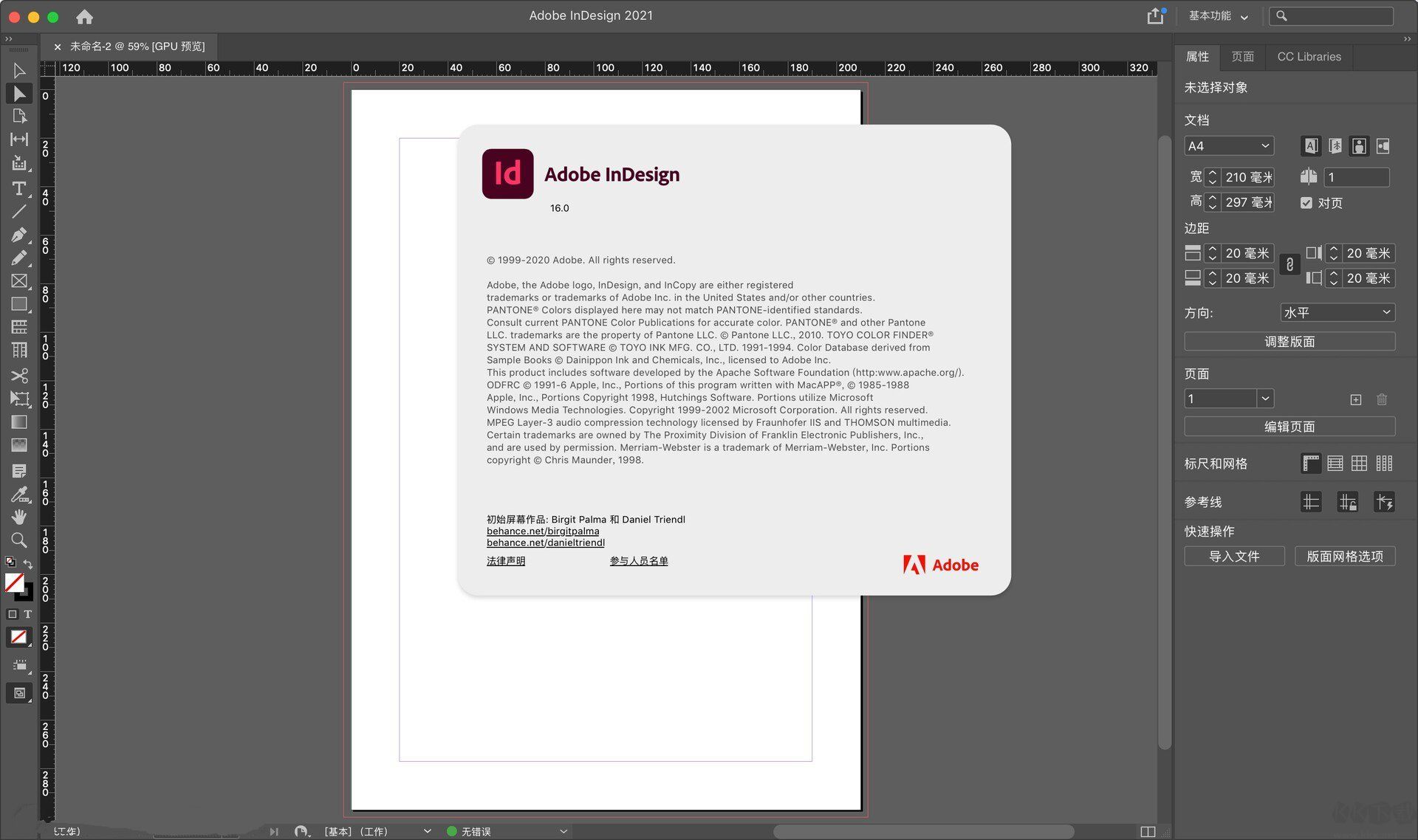Select the Hand tool

19,517
